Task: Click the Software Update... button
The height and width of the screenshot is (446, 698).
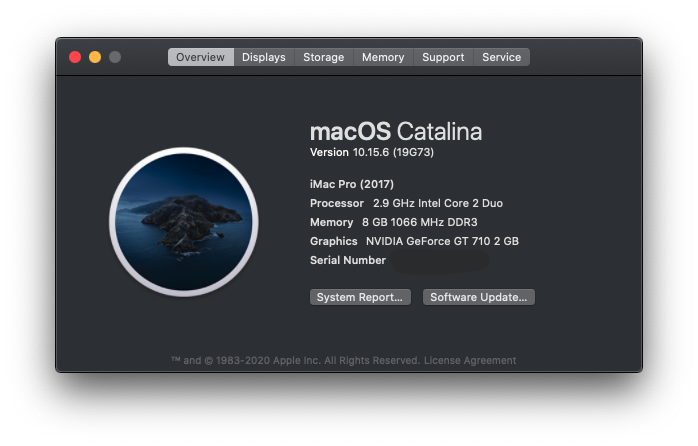Action: coord(479,297)
